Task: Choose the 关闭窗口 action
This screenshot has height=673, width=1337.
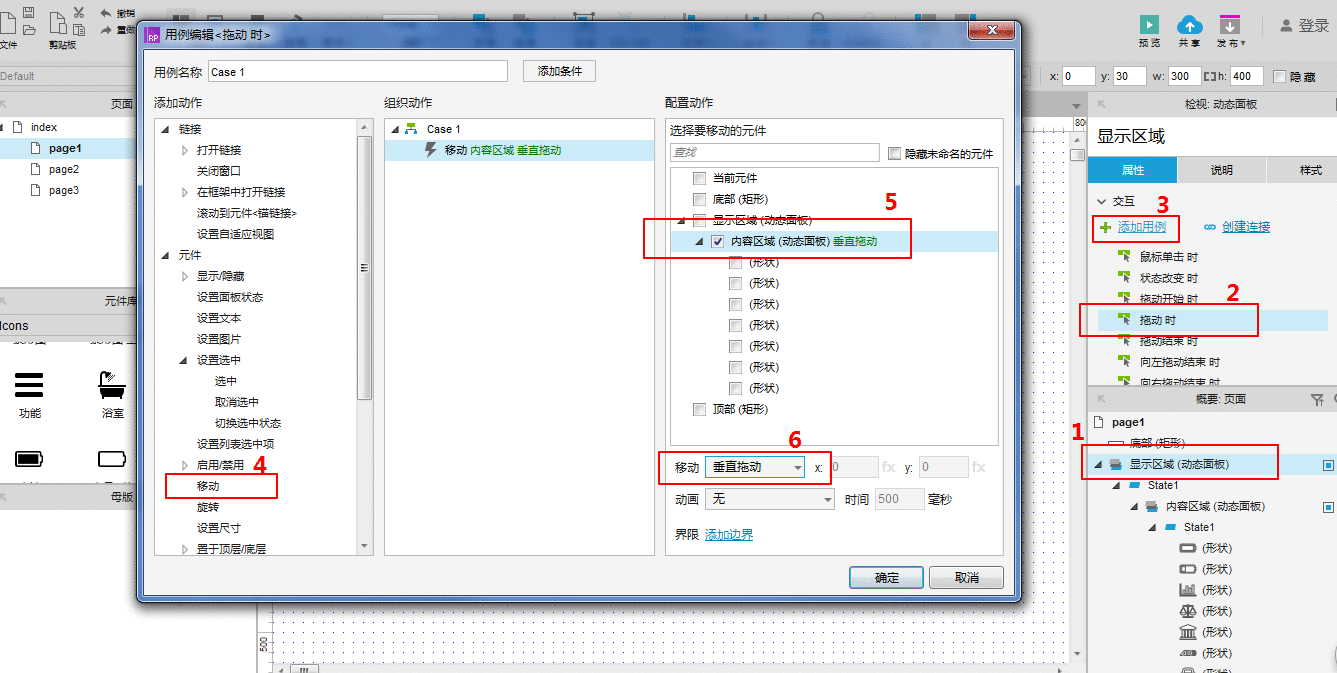Action: [x=218, y=171]
